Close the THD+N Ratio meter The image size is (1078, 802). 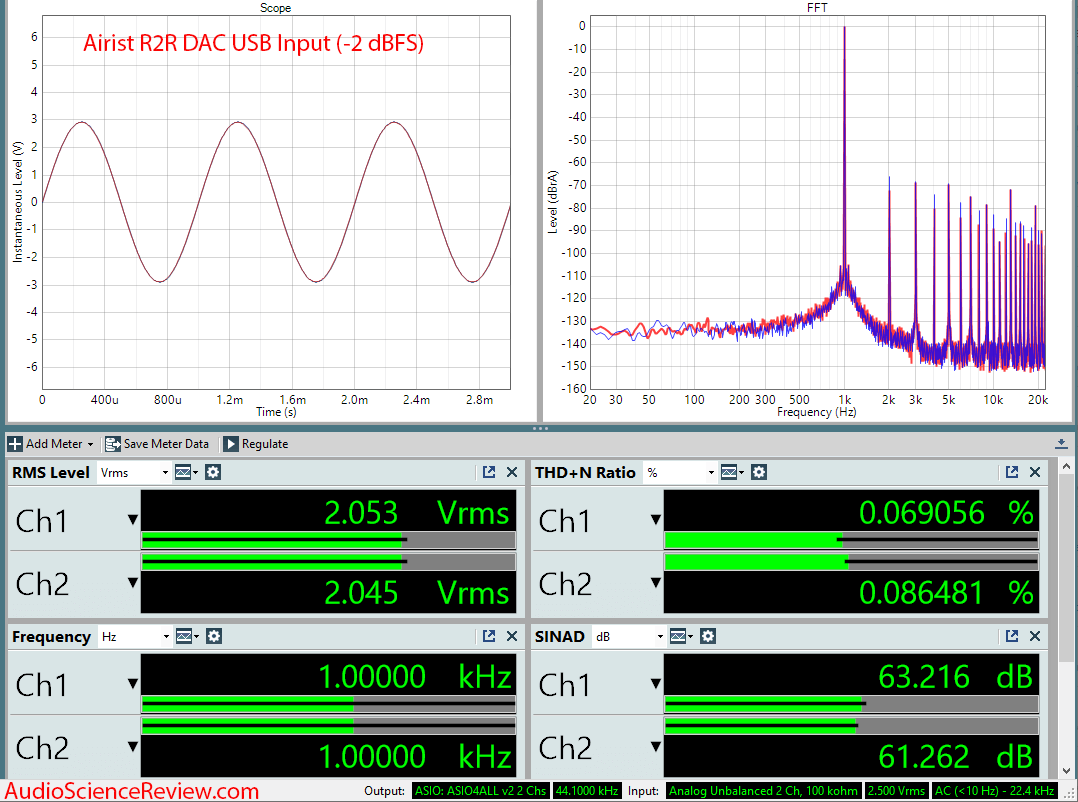[x=1035, y=472]
